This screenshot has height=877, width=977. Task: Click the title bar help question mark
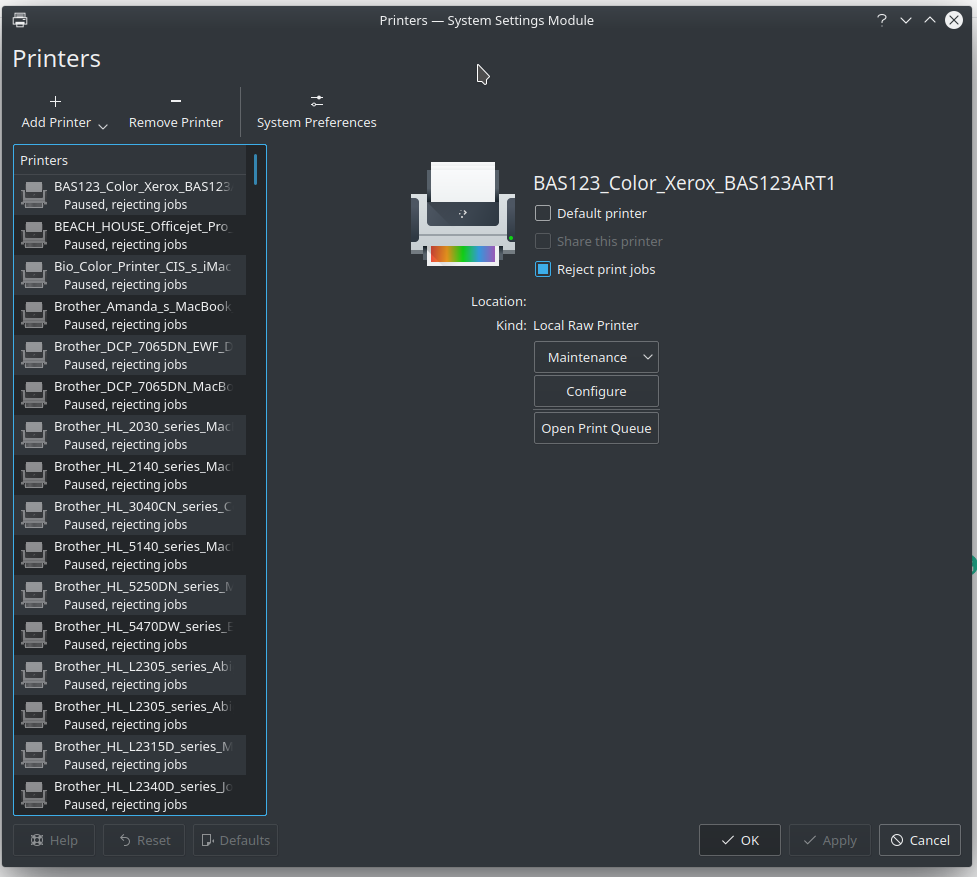(882, 21)
